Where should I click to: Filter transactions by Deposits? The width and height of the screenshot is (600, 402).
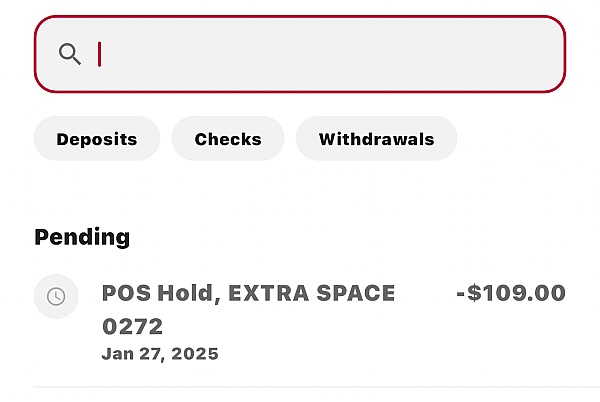point(97,138)
